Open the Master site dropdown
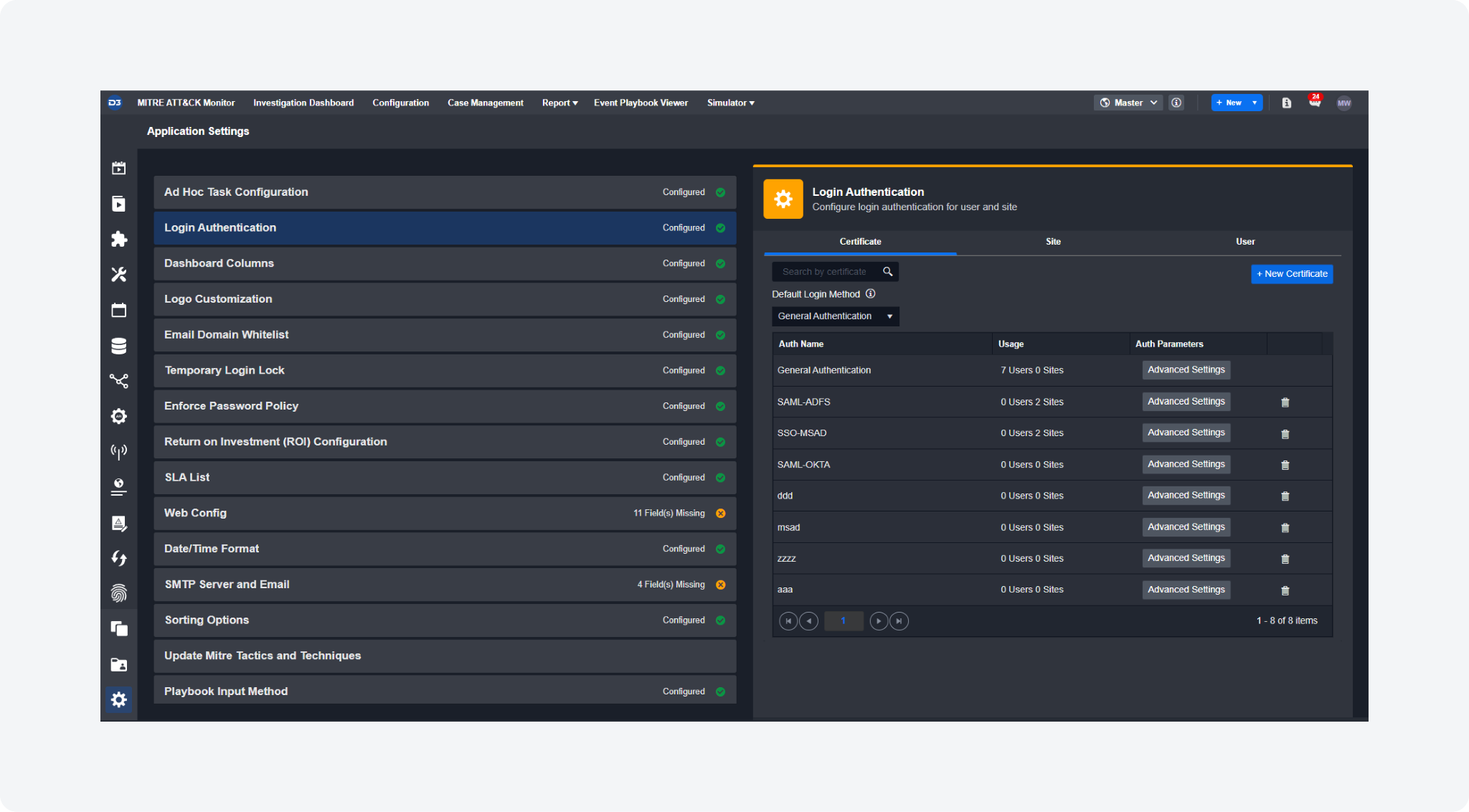Screen dimensions: 1469x812 [x=1129, y=103]
